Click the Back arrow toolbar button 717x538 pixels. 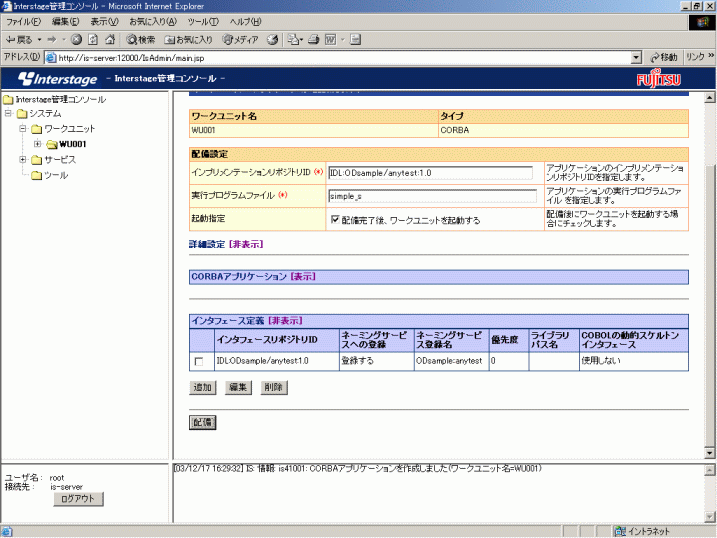pos(19,40)
